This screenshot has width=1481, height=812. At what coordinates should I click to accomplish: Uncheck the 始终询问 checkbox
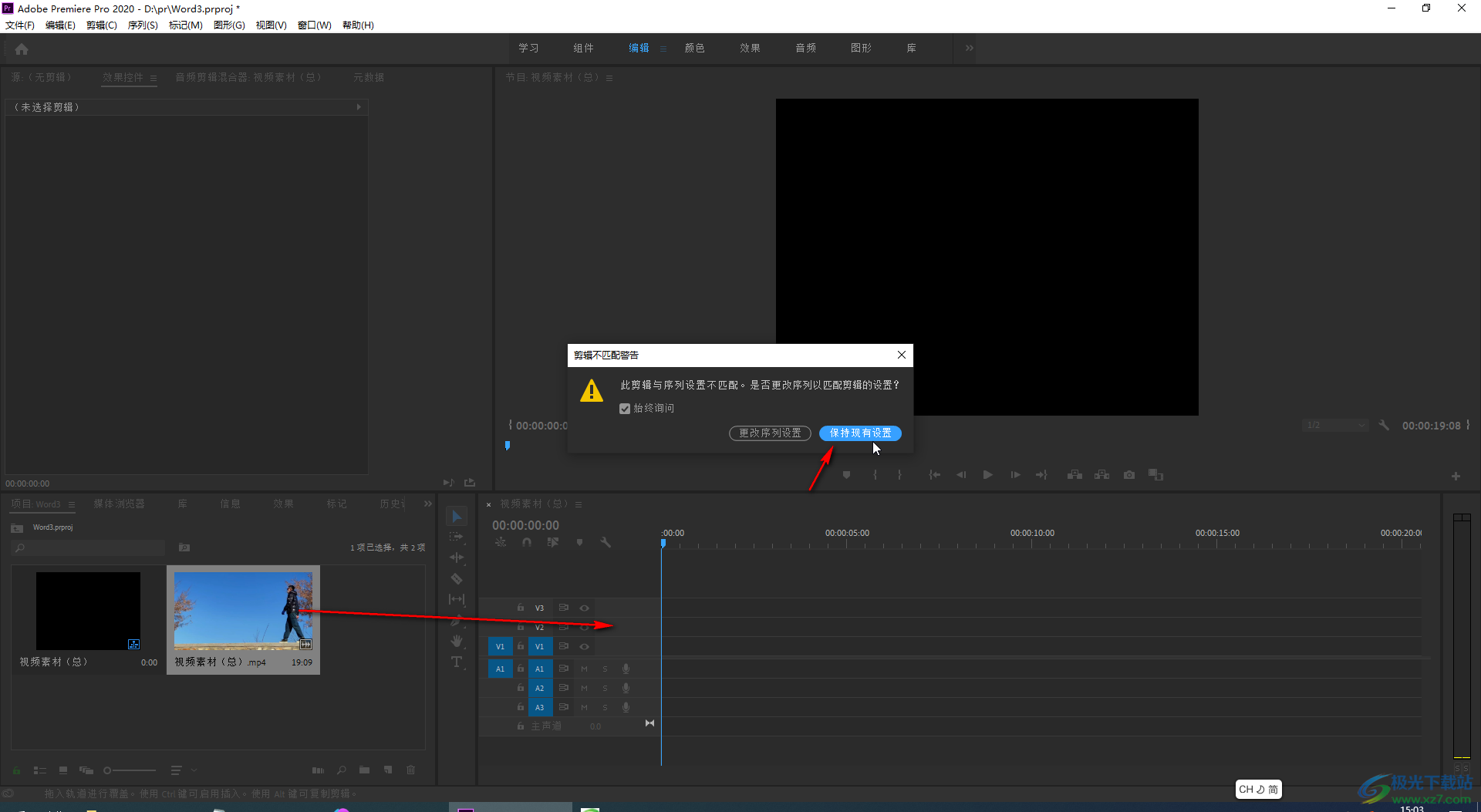[x=625, y=409]
